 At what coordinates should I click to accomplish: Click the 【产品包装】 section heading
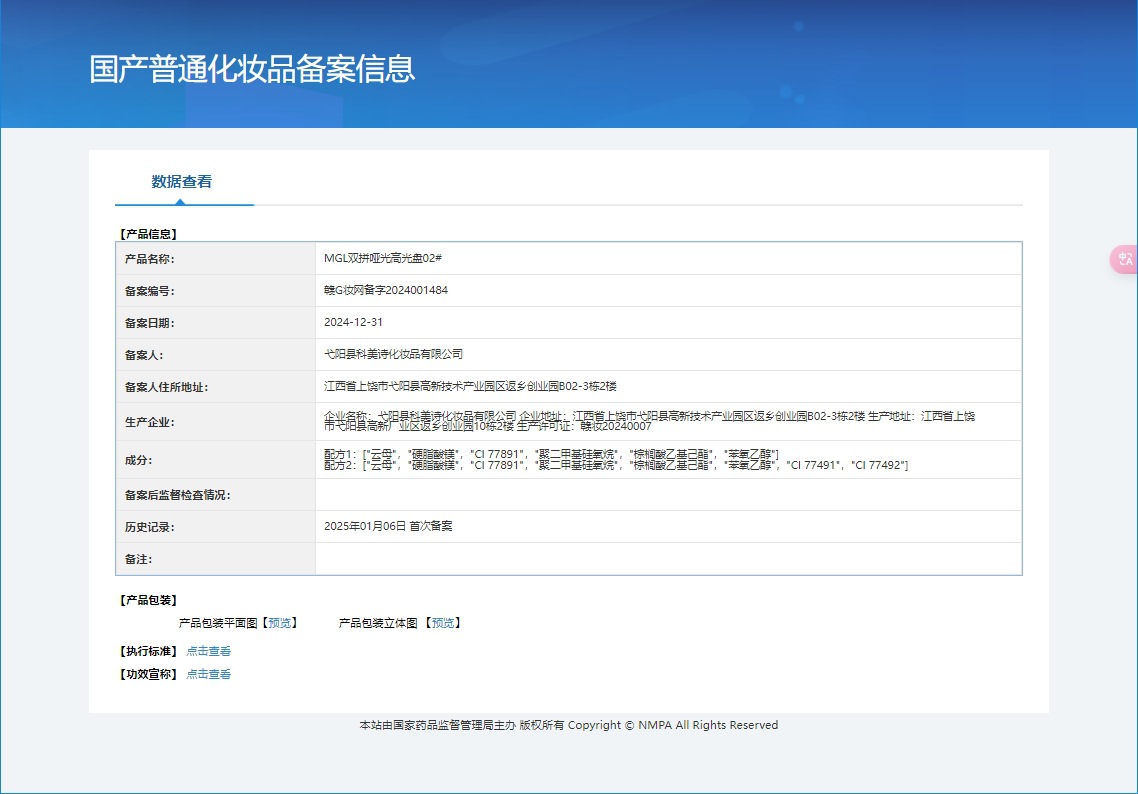(148, 600)
